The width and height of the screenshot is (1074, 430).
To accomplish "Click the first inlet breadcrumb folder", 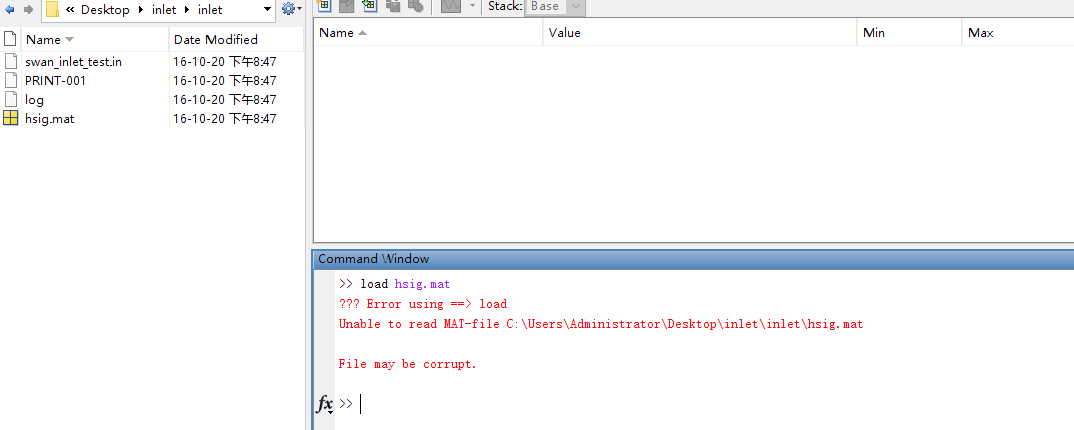I will coord(164,10).
